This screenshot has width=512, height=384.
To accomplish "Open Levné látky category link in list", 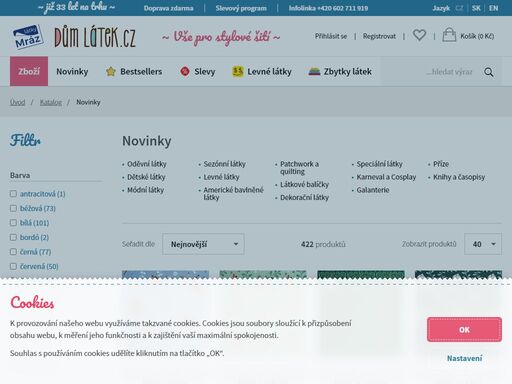I will click(x=221, y=177).
